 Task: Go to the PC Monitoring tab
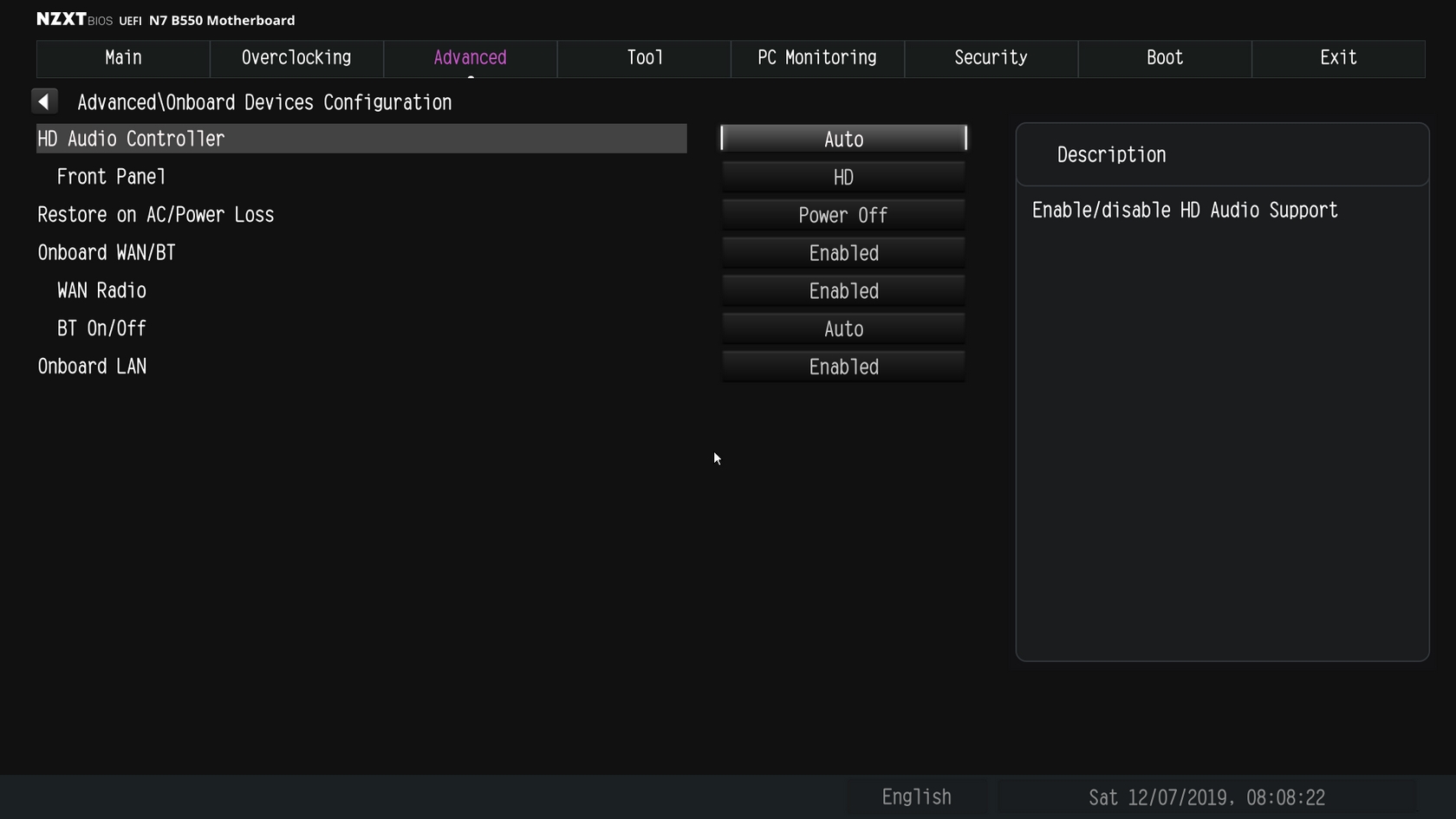(x=817, y=58)
